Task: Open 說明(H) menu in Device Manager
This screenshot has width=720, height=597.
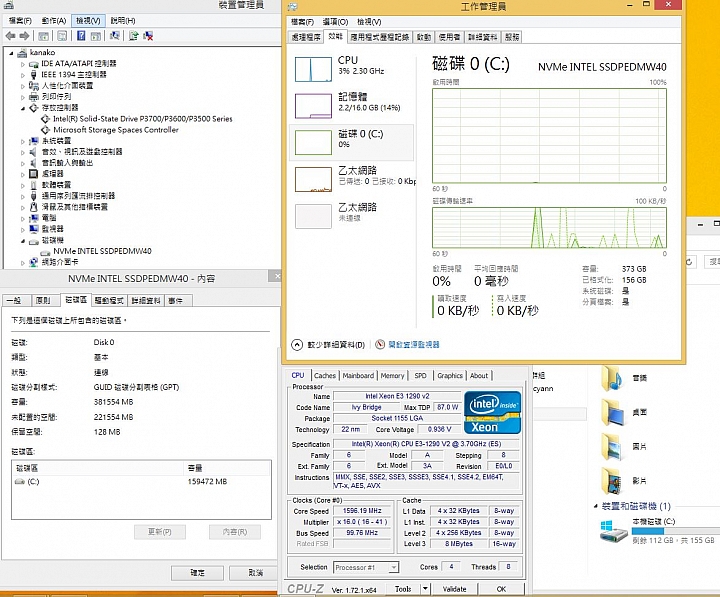Action: coord(123,21)
